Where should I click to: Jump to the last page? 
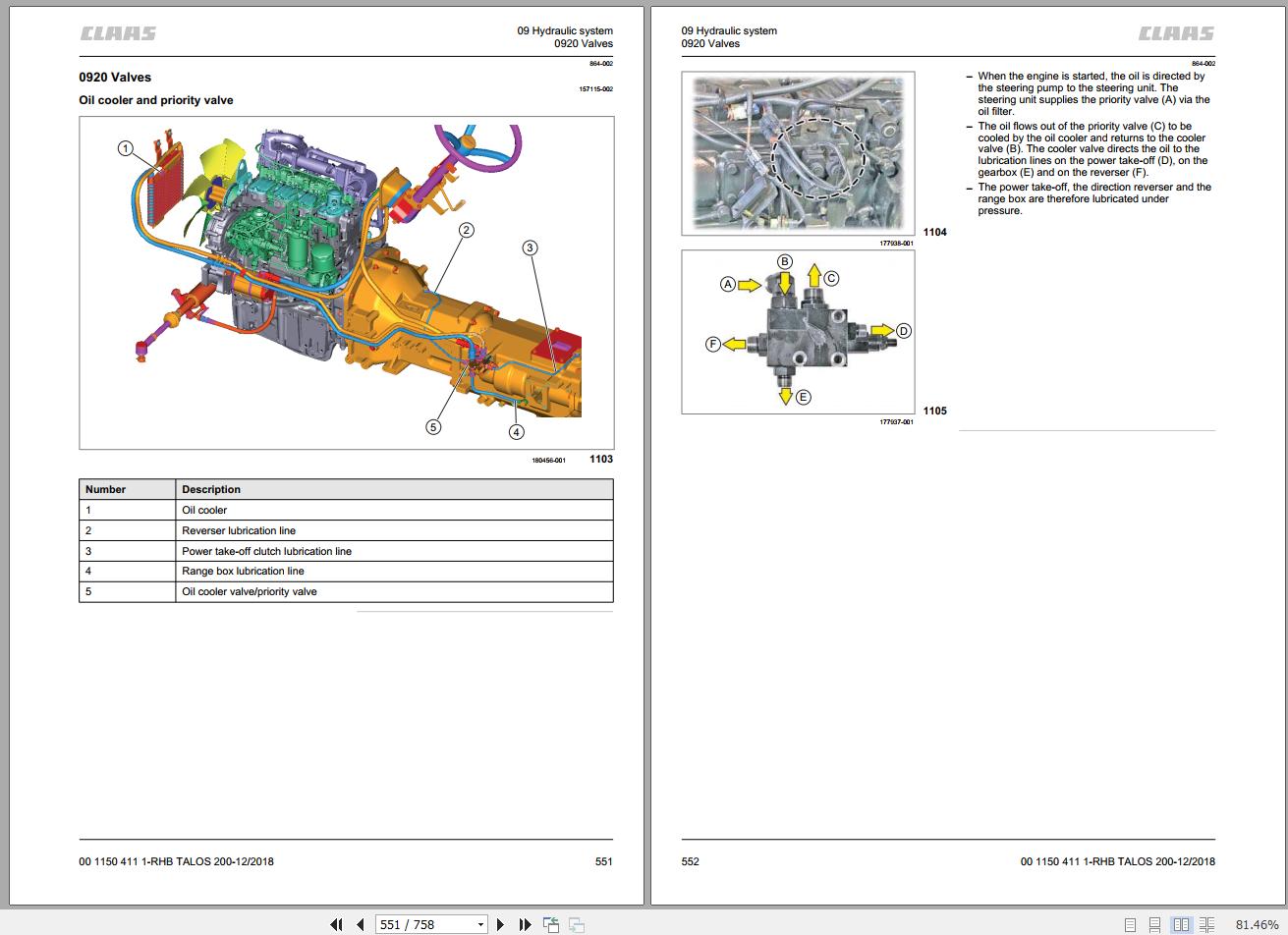click(525, 924)
